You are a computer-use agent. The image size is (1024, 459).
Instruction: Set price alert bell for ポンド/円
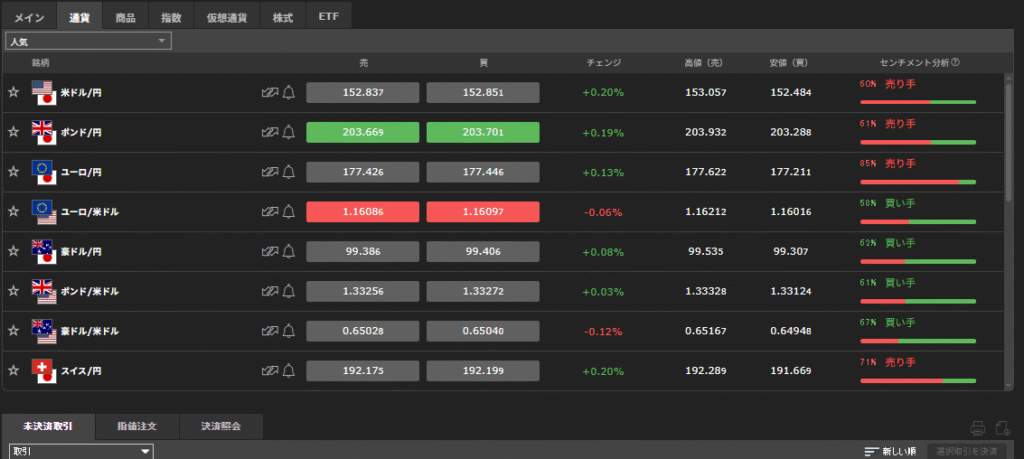[x=289, y=132]
